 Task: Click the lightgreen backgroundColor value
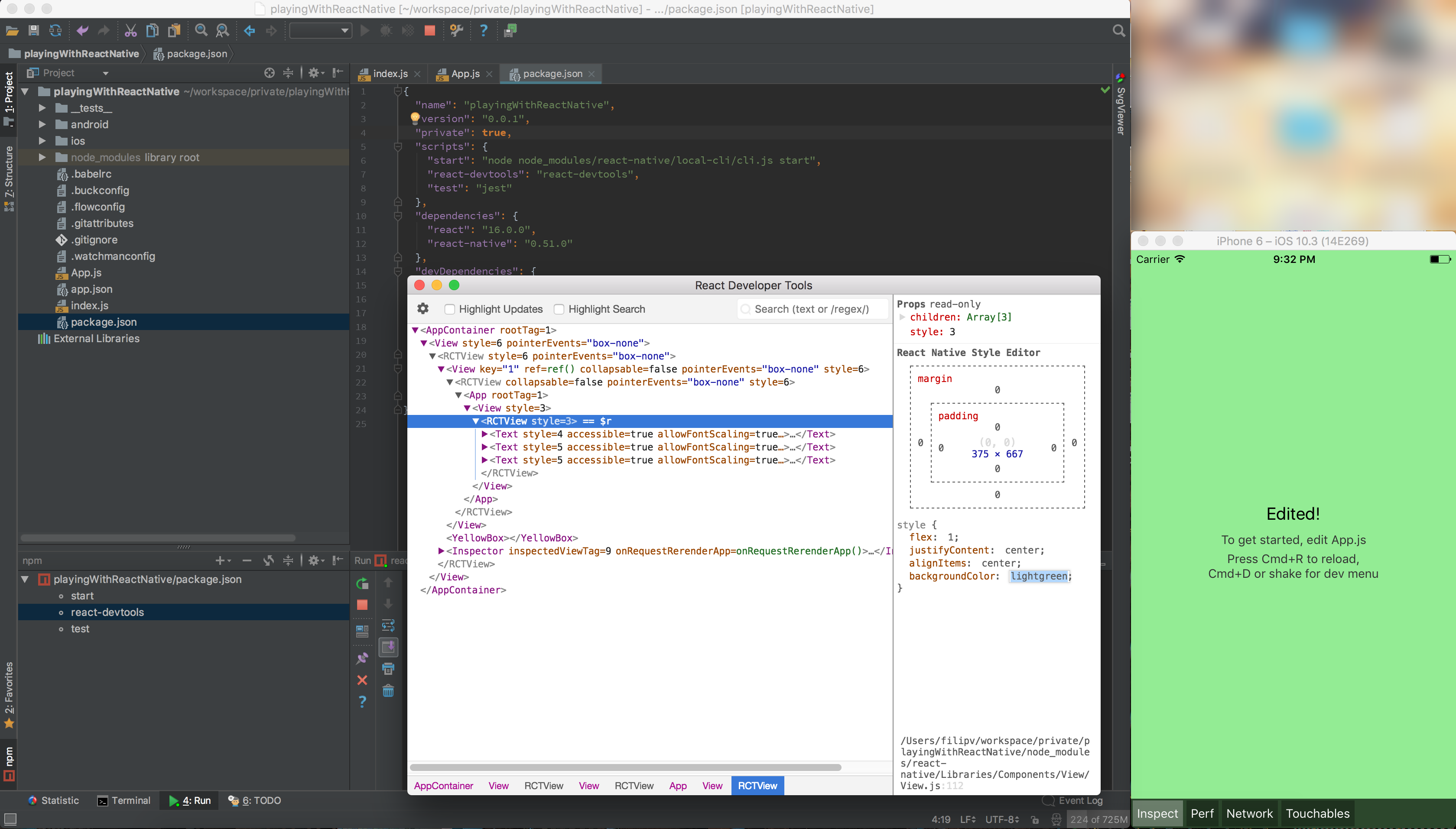(1038, 576)
